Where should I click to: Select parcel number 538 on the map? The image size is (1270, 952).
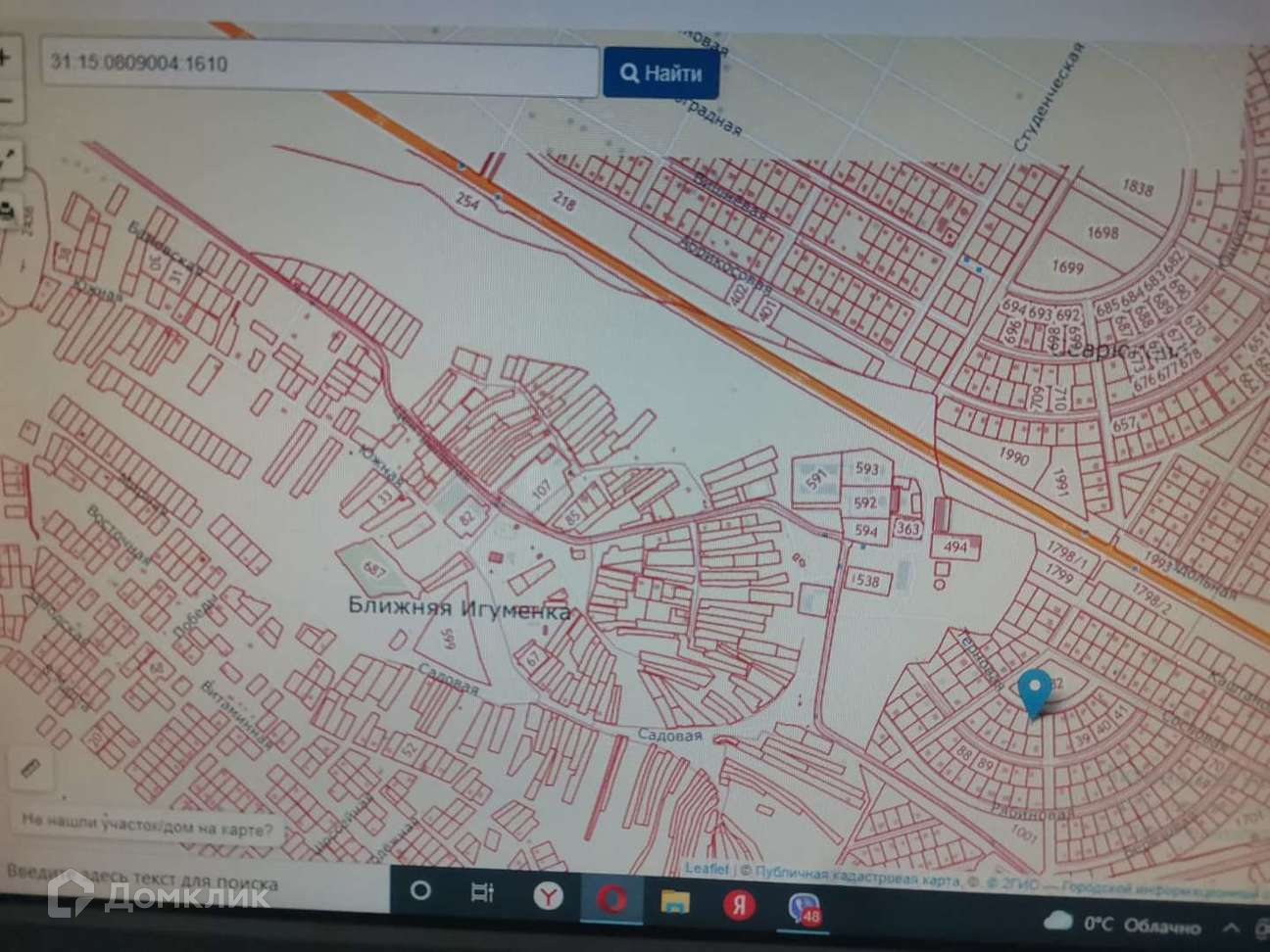point(865,582)
